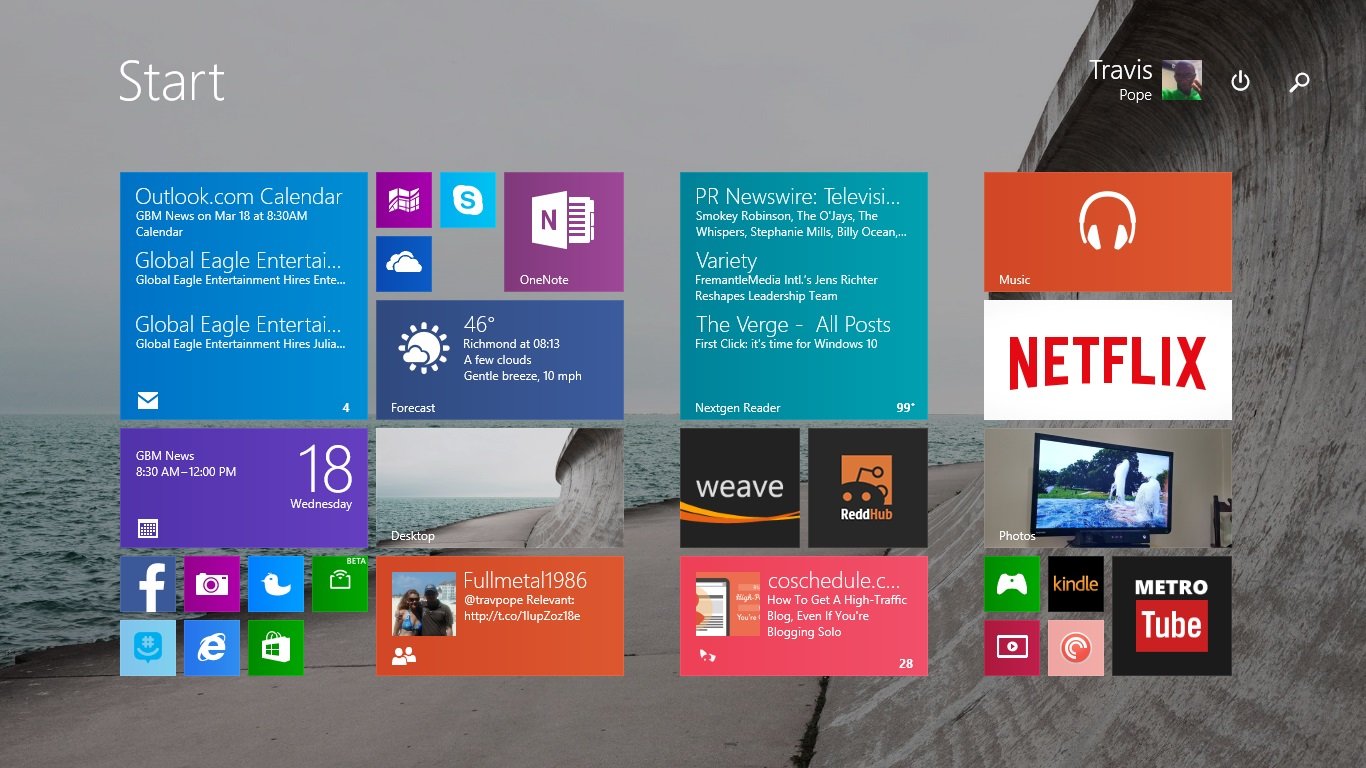The width and height of the screenshot is (1366, 768).
Task: Launch Skype from its small tile
Action: click(x=468, y=200)
